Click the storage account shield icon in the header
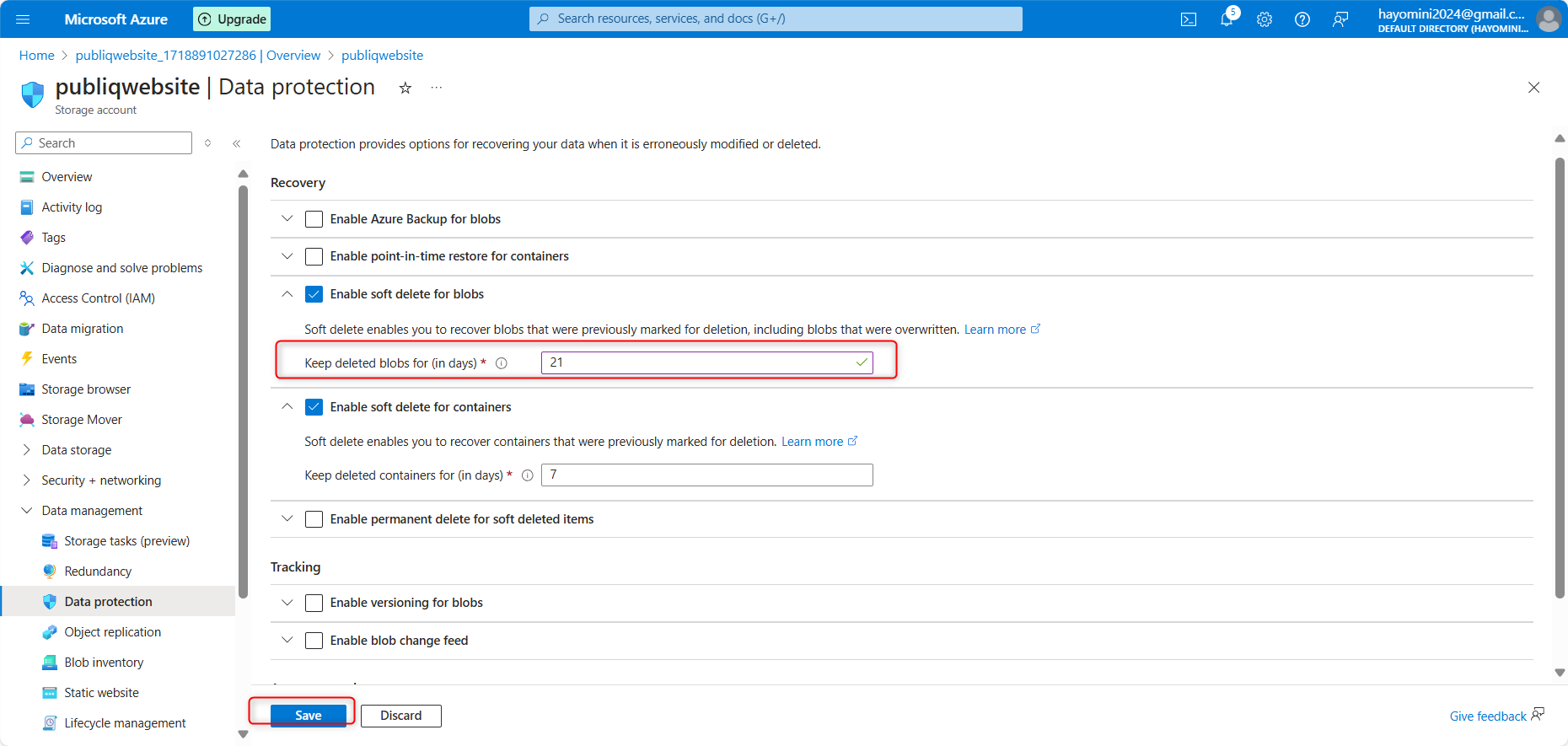This screenshot has height=746, width=1568. (33, 94)
